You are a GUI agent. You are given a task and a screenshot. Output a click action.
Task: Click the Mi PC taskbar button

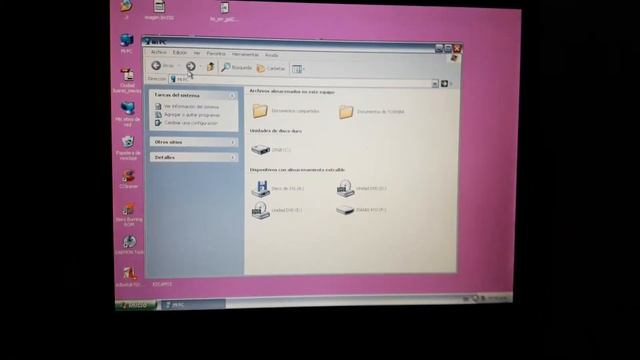coord(193,304)
